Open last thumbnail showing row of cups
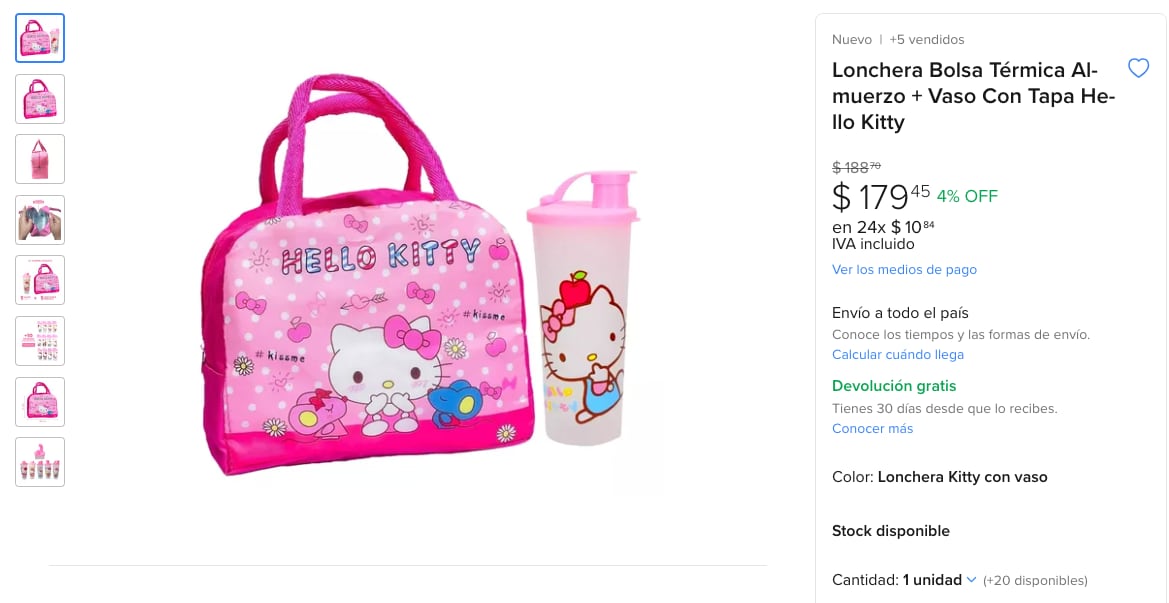1169x603 pixels. (40, 462)
